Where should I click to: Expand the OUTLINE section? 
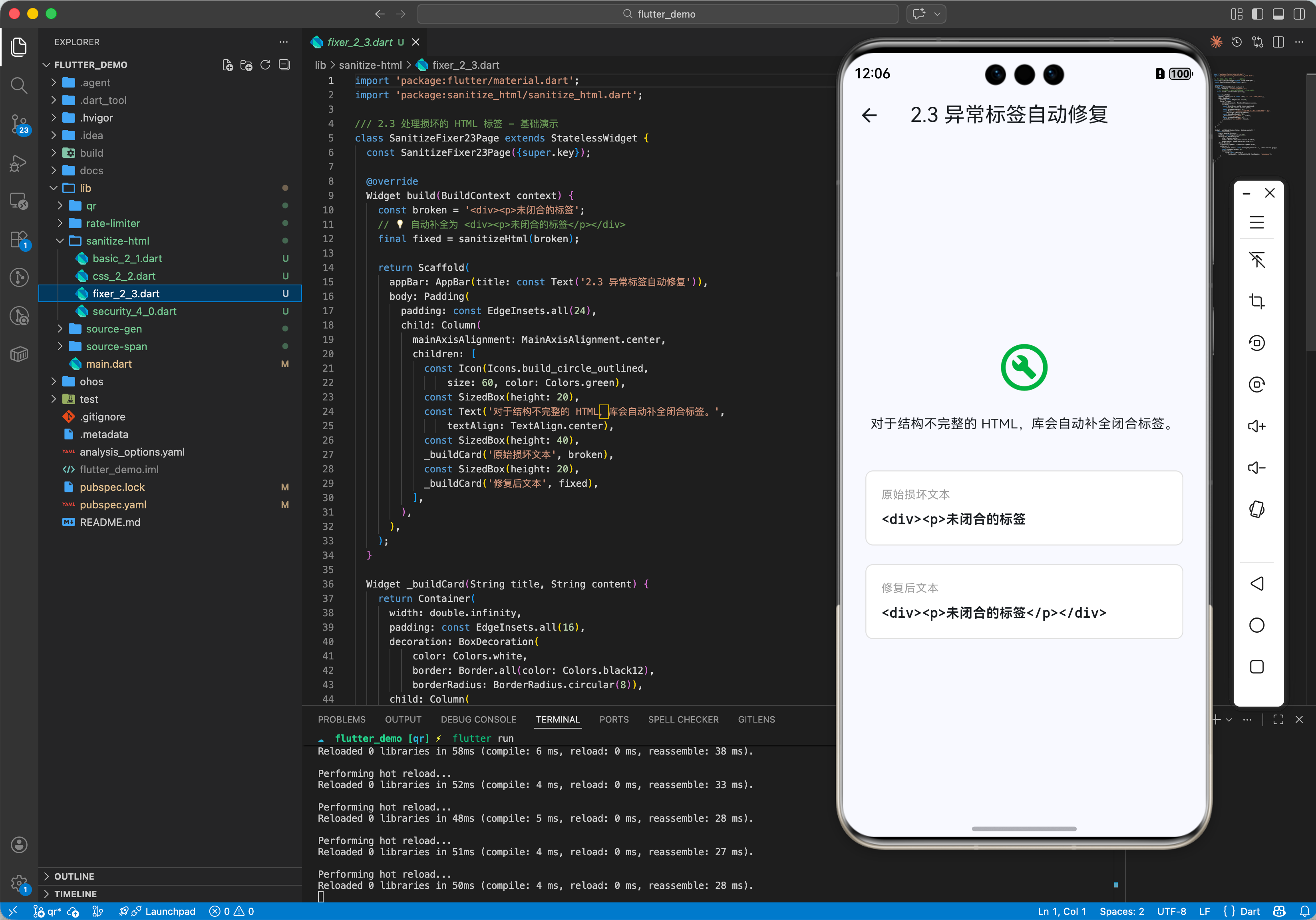pos(74,876)
